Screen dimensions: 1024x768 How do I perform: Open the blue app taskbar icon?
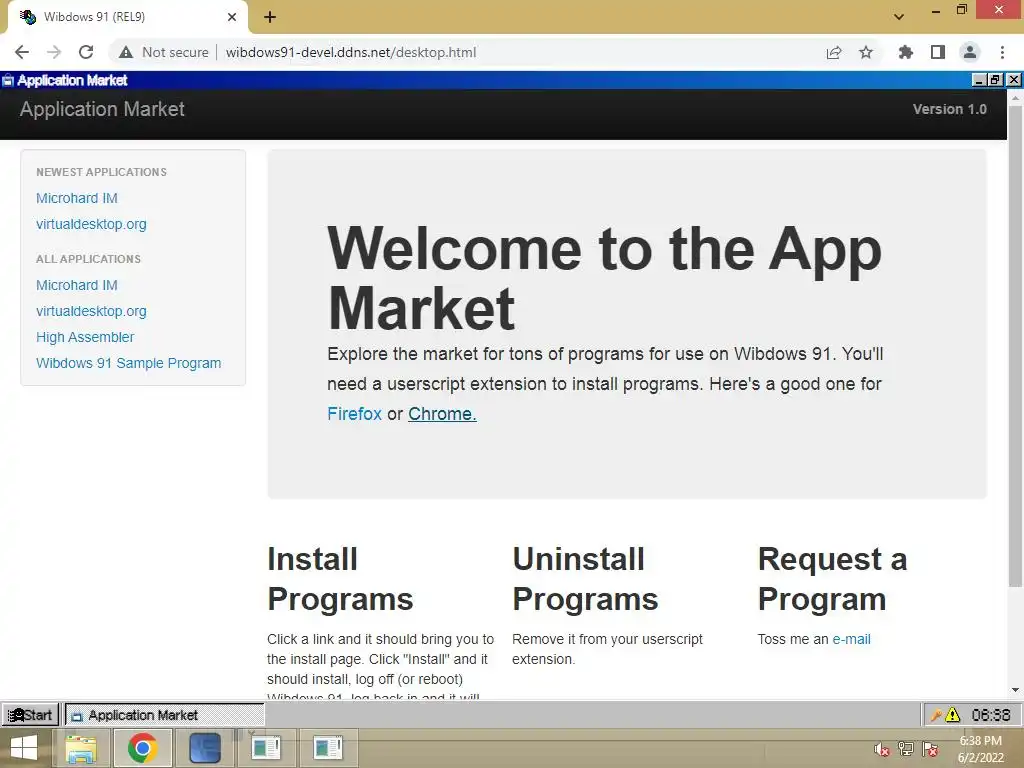click(205, 748)
